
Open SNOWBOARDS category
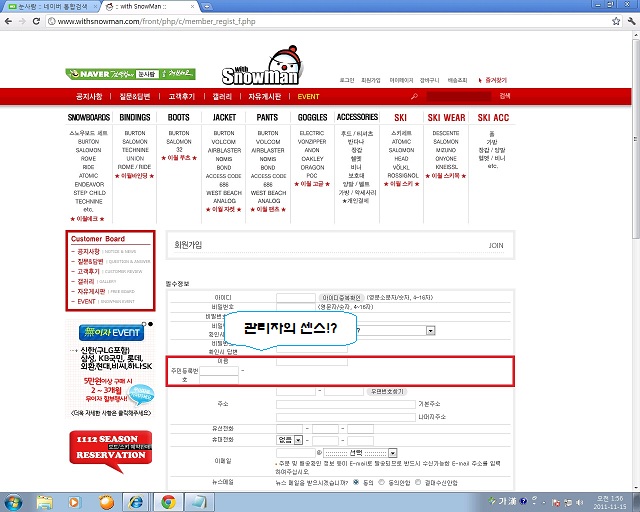89,118
